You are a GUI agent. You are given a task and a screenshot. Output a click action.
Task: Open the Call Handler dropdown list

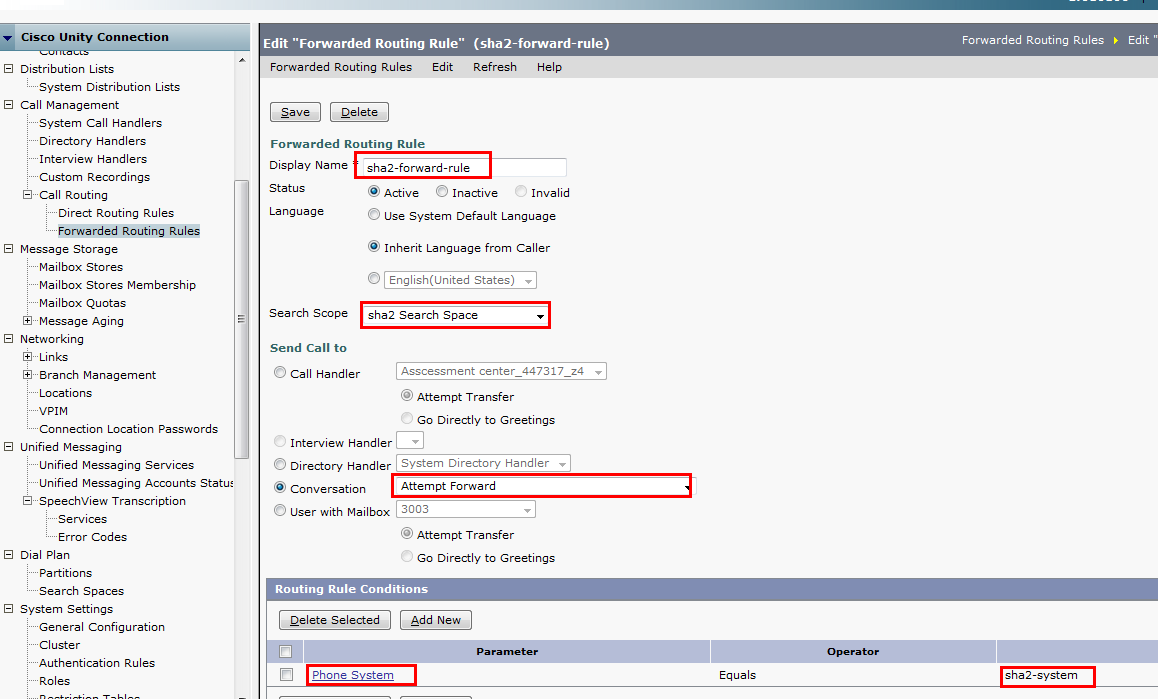tap(501, 371)
